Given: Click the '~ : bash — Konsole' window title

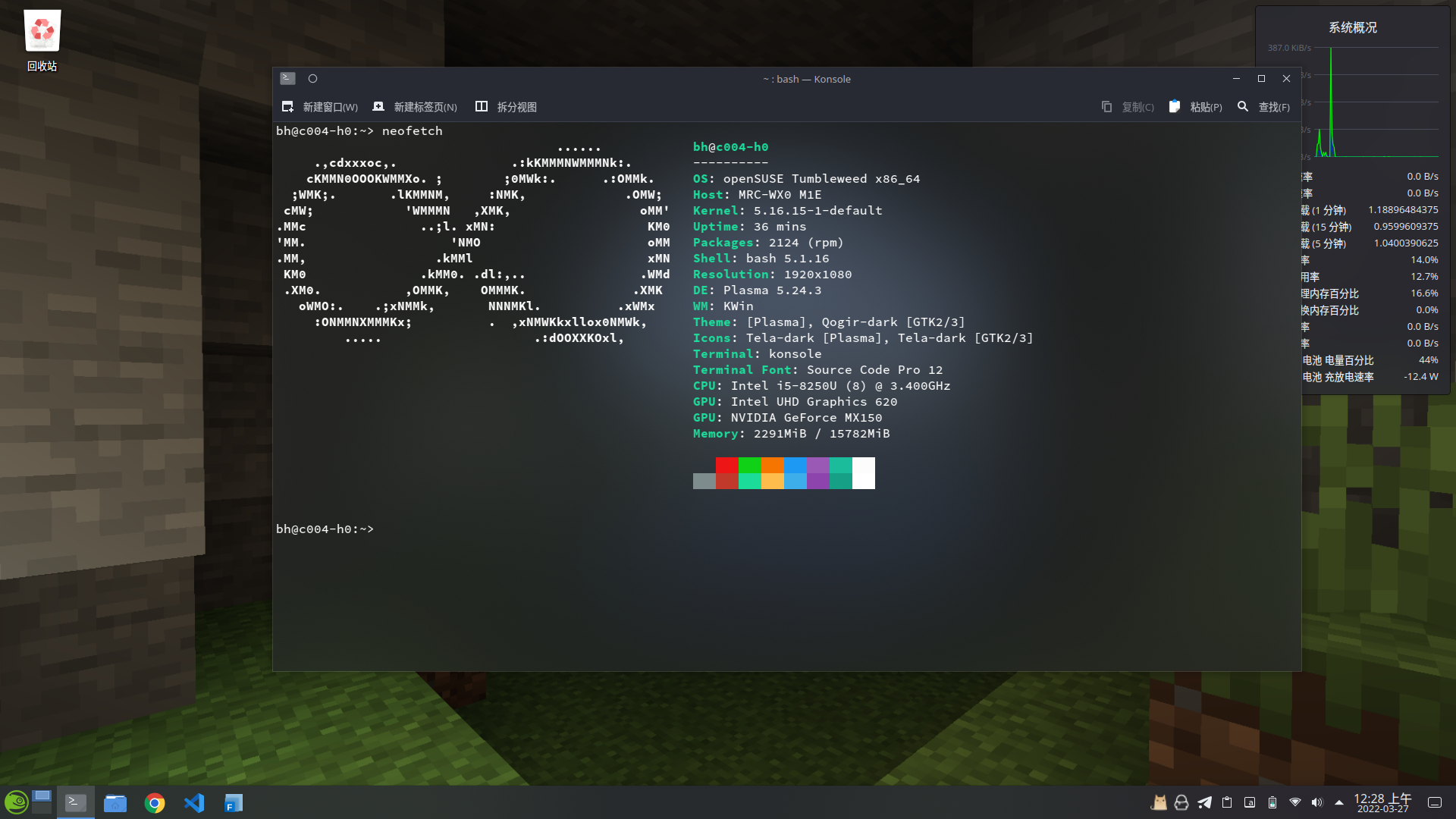Looking at the screenshot, I should pyautogui.click(x=806, y=79).
